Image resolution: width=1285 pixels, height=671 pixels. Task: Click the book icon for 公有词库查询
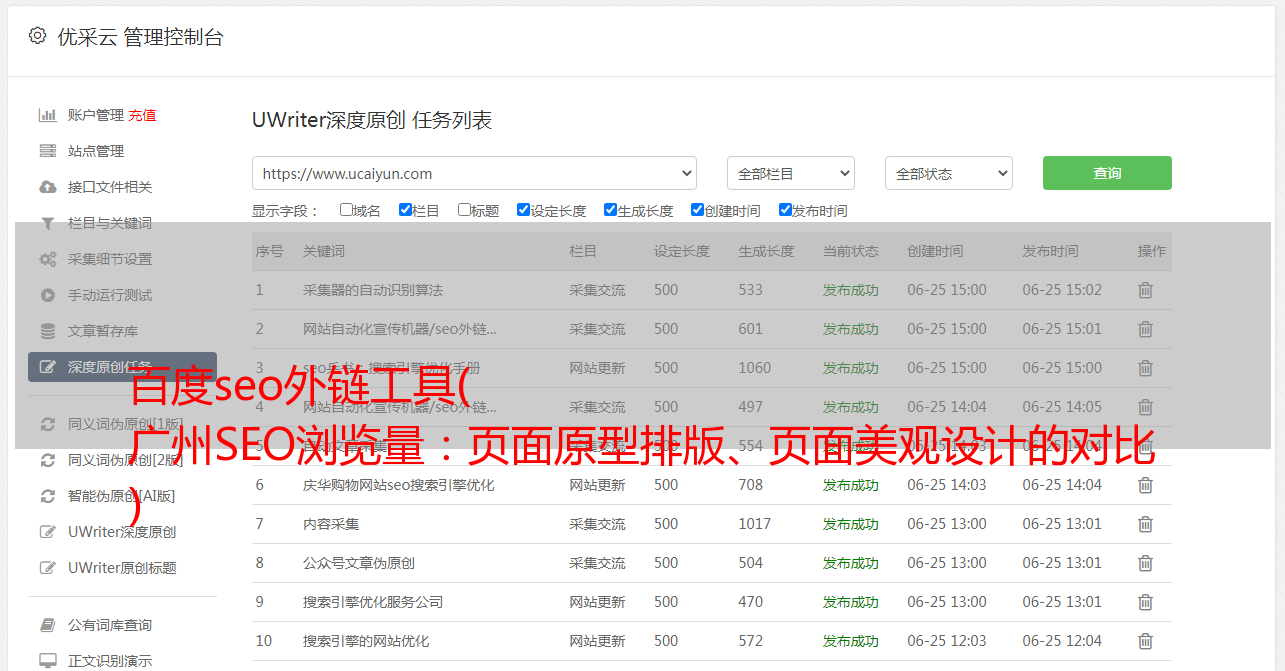click(x=47, y=625)
